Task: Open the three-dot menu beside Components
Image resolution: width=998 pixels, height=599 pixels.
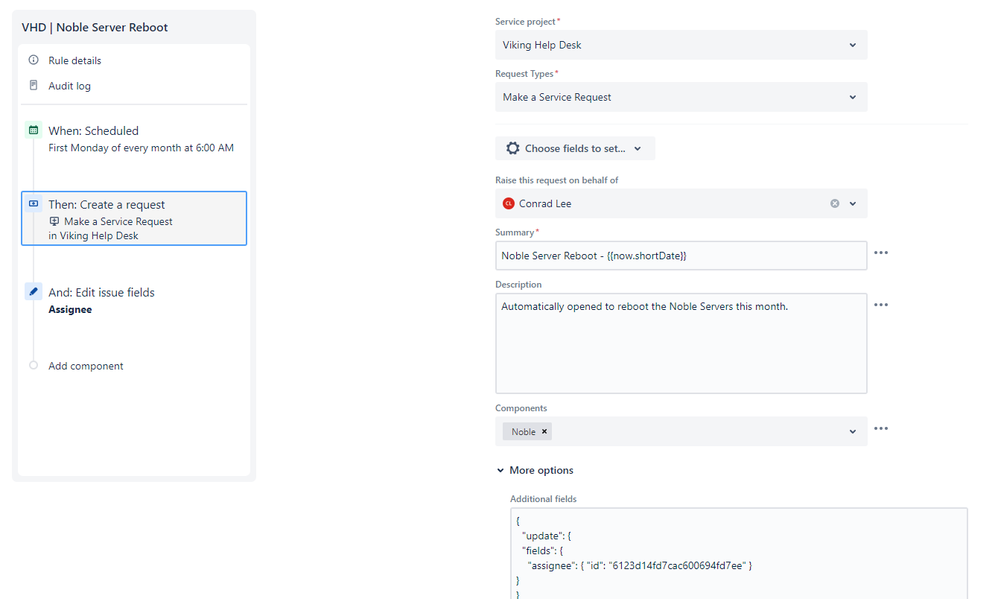Action: tap(881, 428)
